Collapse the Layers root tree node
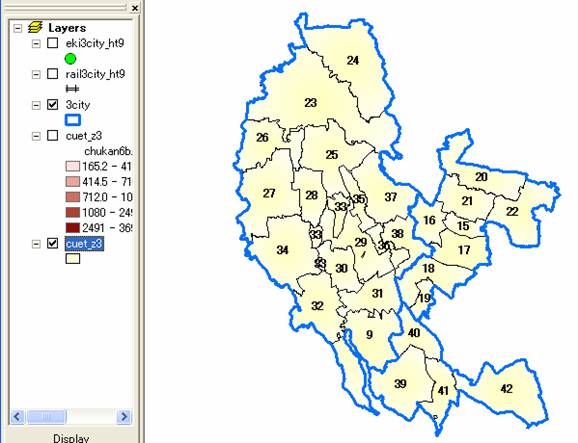This screenshot has width=578, height=443. point(18,28)
